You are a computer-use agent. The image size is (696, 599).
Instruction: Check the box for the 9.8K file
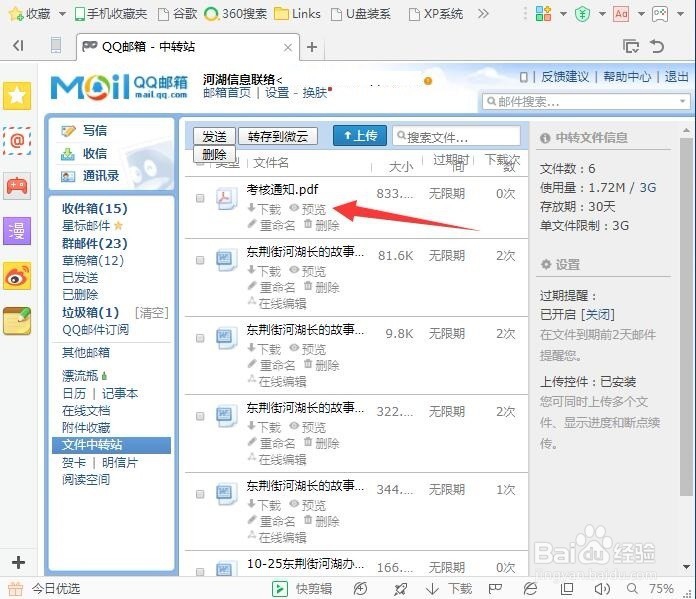tap(200, 338)
